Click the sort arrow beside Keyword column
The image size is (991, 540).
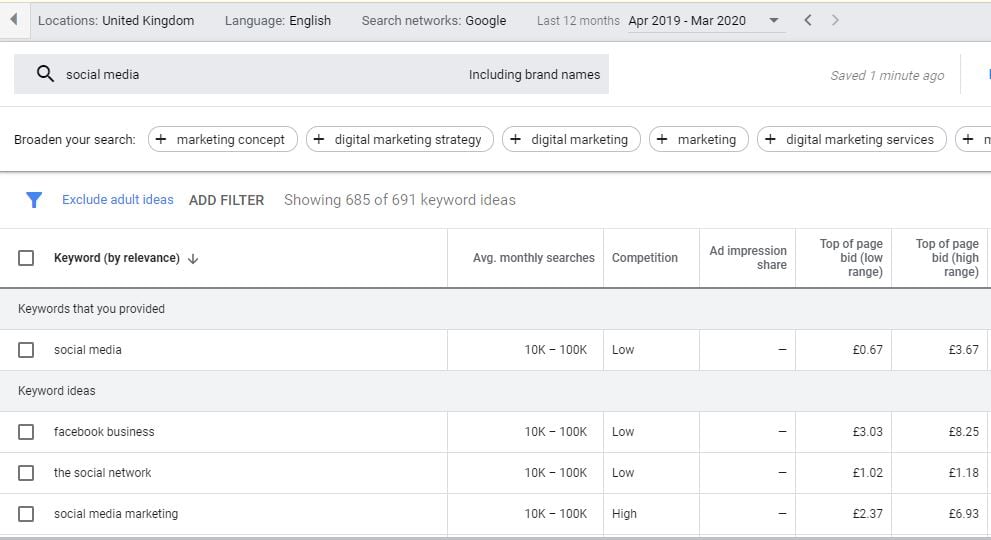193,258
